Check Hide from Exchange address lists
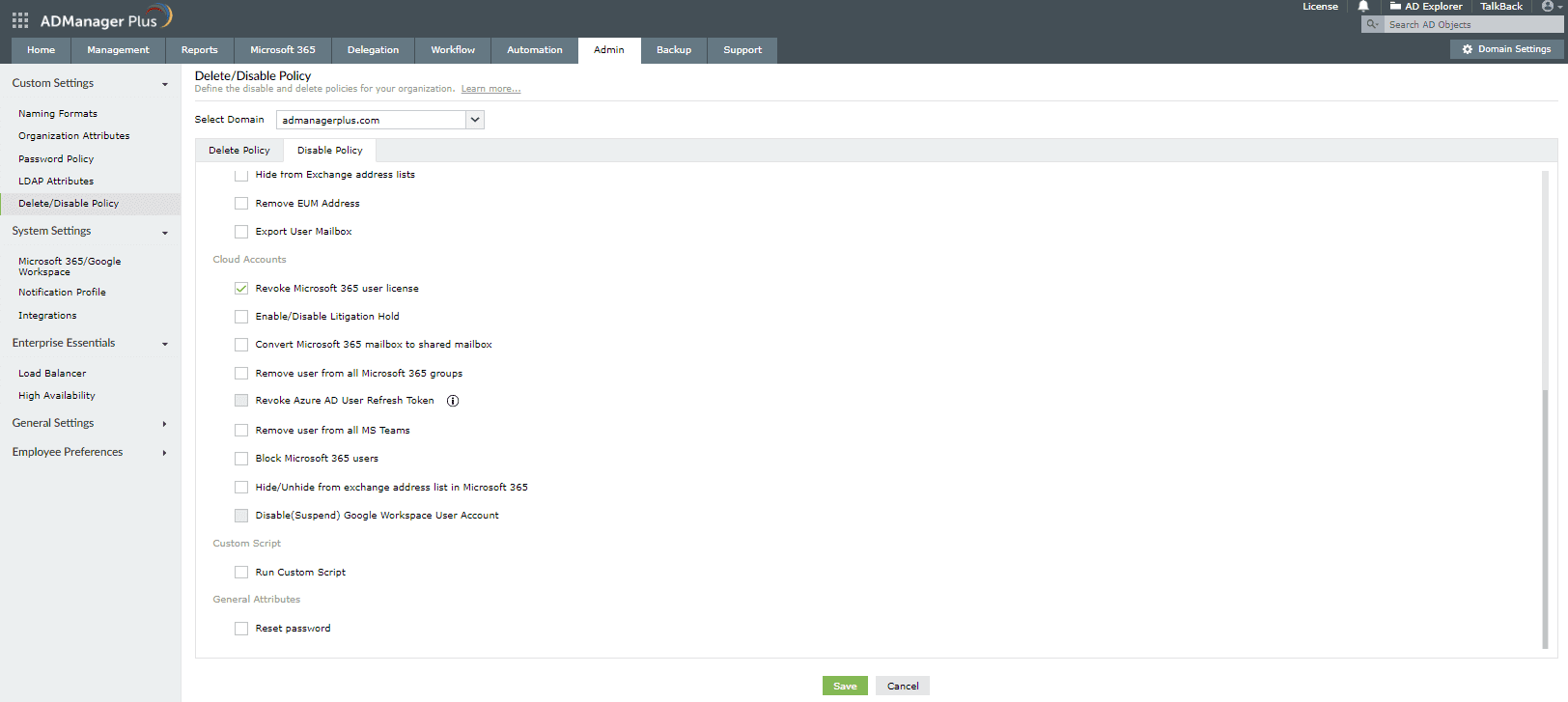The image size is (1568, 702). (241, 176)
